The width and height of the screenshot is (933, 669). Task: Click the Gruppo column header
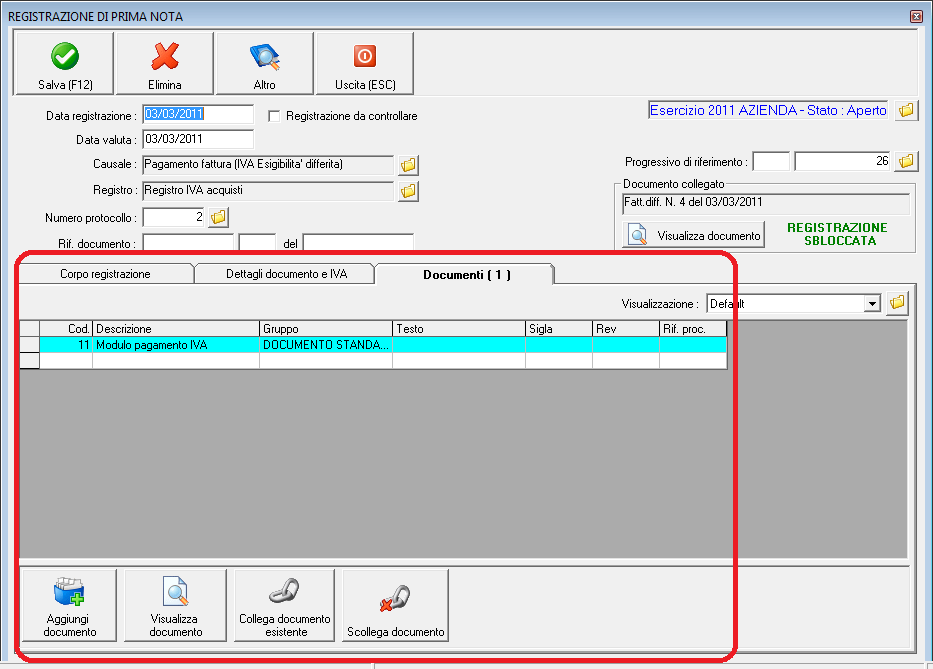326,329
